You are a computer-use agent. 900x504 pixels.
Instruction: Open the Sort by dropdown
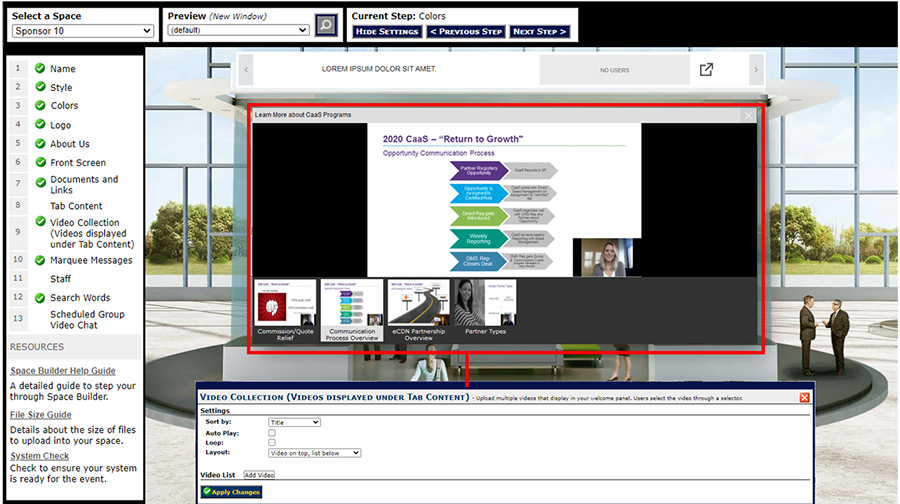[294, 423]
